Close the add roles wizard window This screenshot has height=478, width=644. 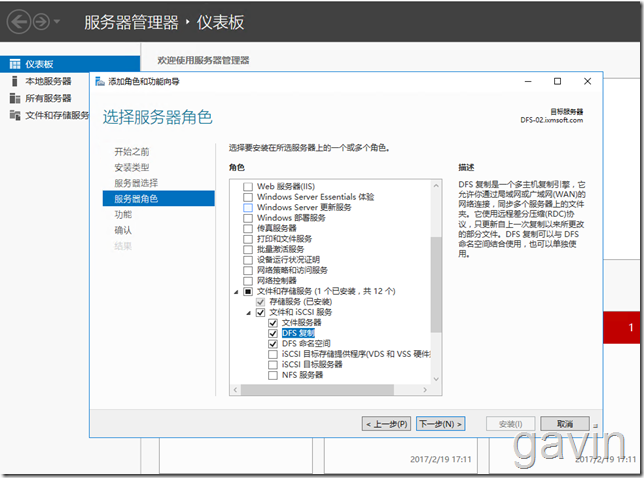pos(587,81)
